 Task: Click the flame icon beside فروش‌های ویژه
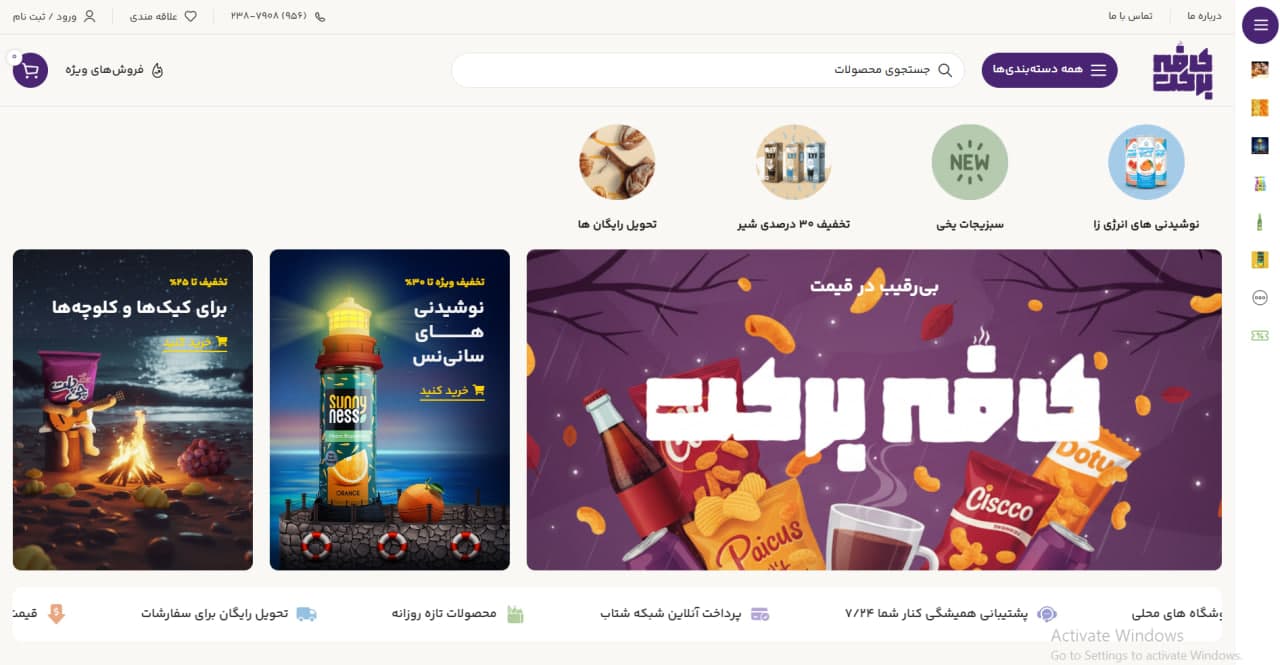(x=157, y=70)
